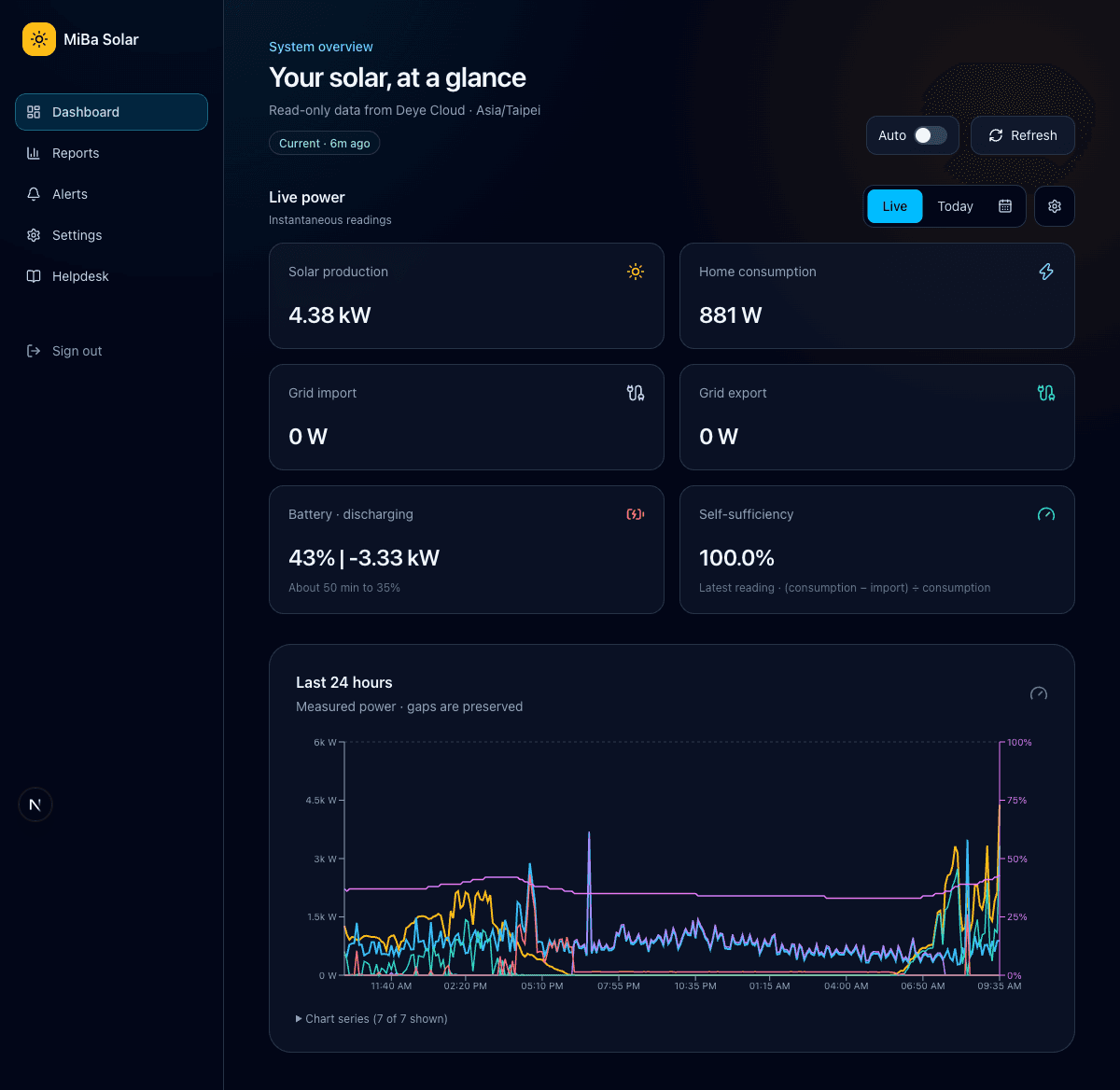
Task: Click the Alerts bell icon
Action: click(x=34, y=194)
